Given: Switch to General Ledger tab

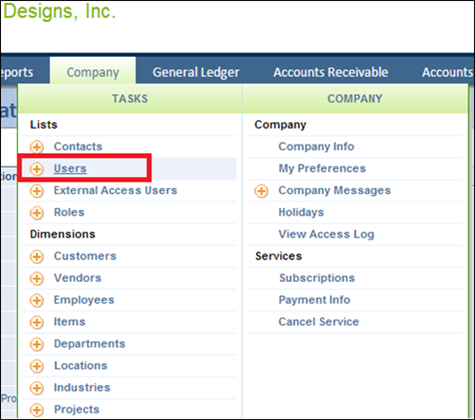Looking at the screenshot, I should 196,72.
